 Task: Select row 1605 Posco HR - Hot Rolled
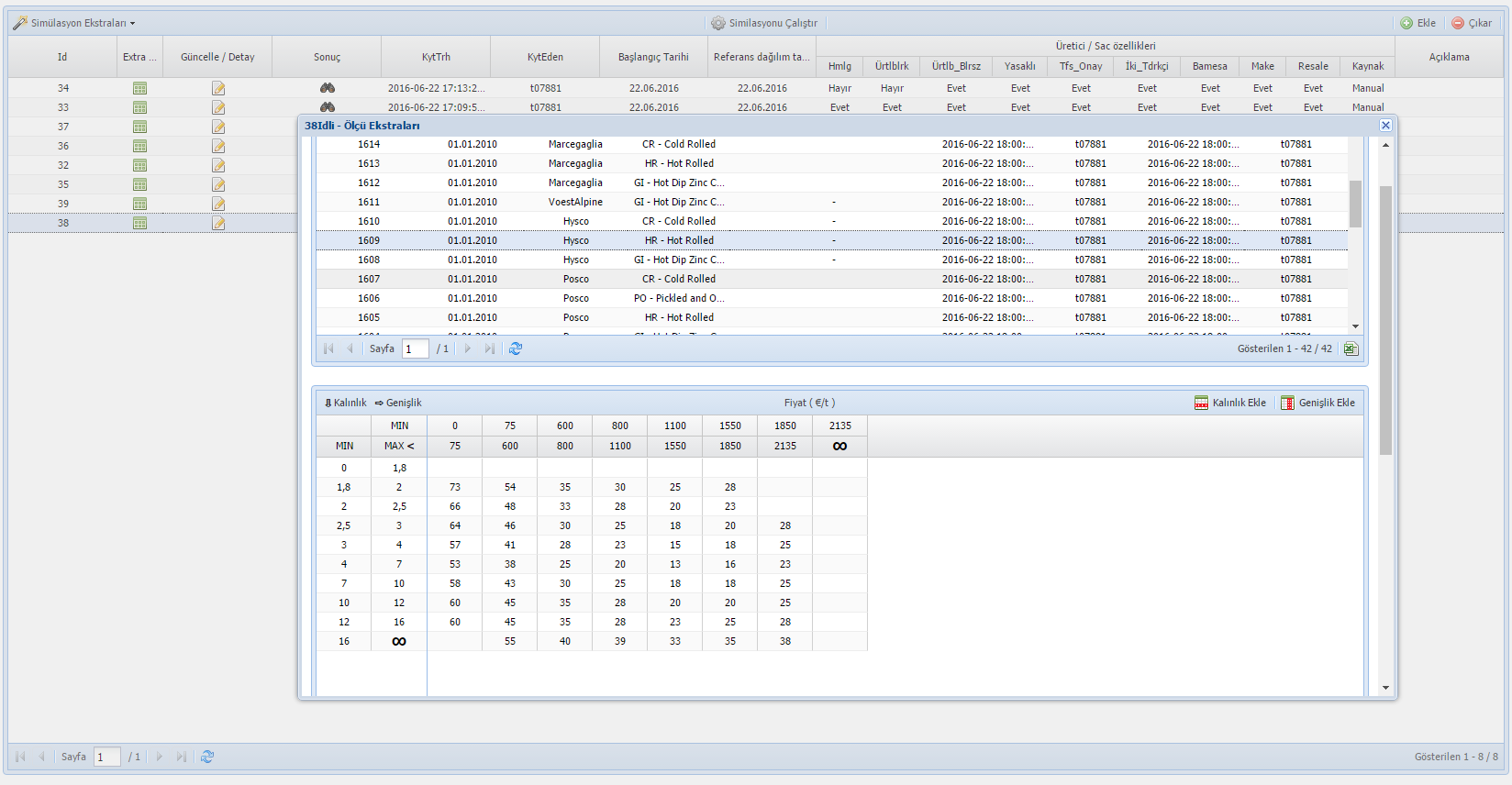[832, 317]
